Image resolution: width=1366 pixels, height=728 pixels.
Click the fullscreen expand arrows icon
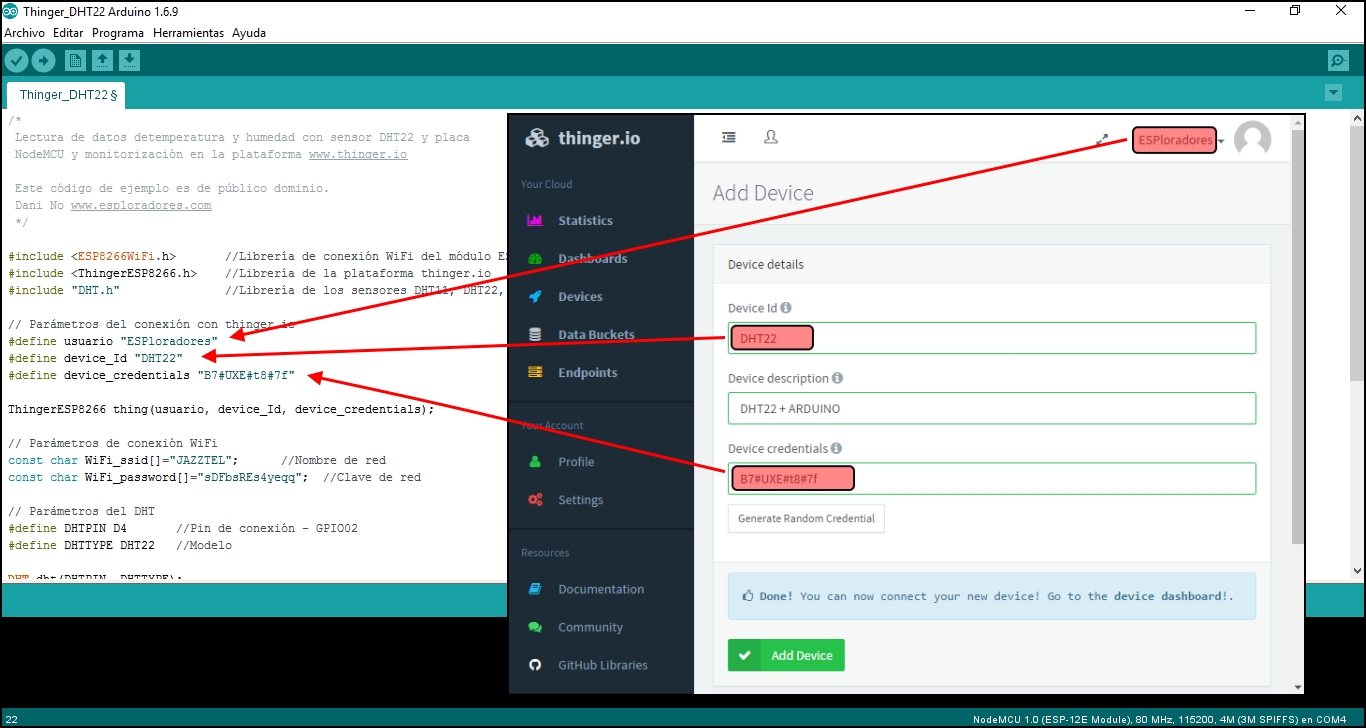1103,140
